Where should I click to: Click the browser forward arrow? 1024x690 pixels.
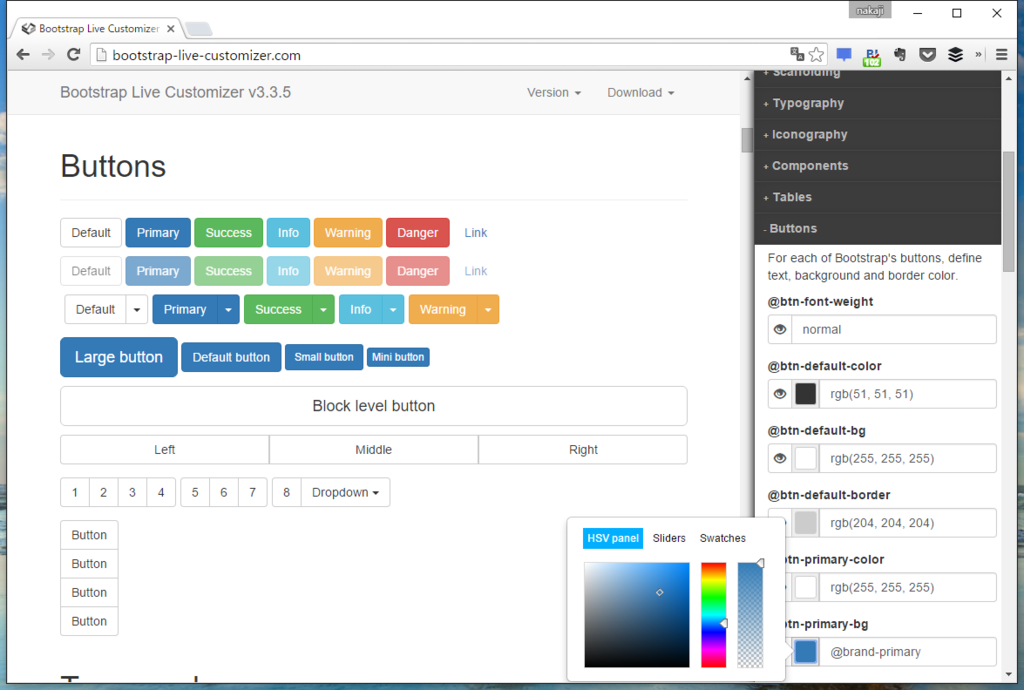point(48,55)
